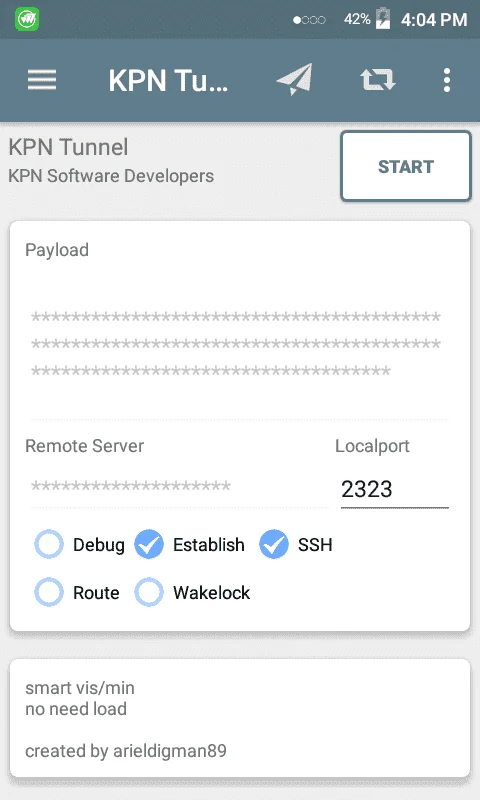The image size is (480, 800).
Task: Edit the Remote Server field
Action: 179,487
